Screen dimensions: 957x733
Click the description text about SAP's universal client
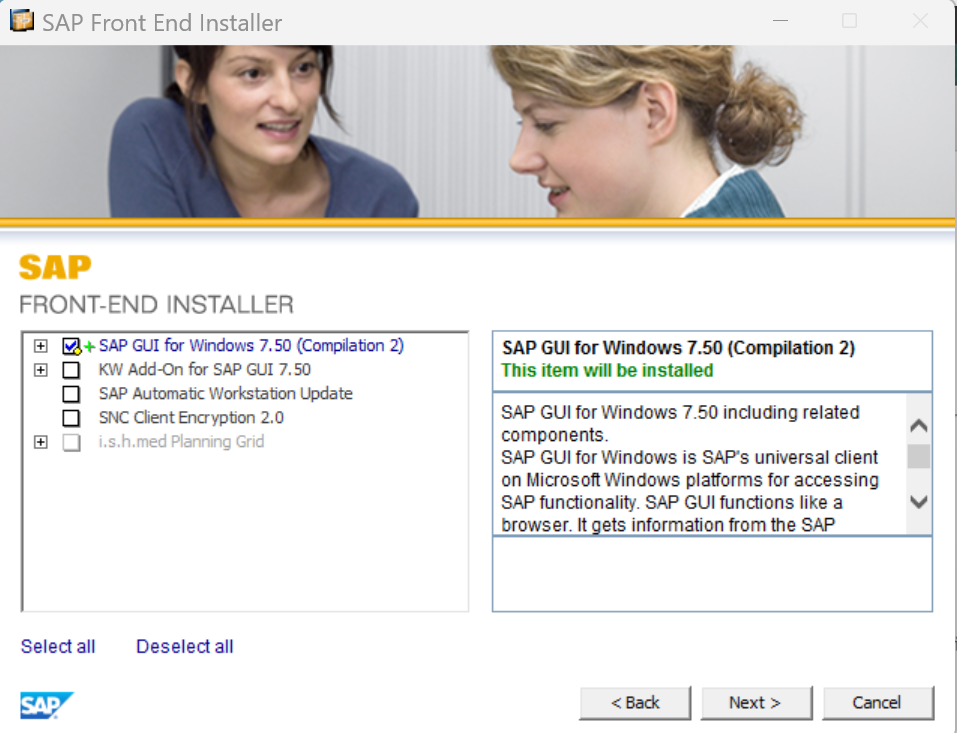pyautogui.click(x=690, y=491)
